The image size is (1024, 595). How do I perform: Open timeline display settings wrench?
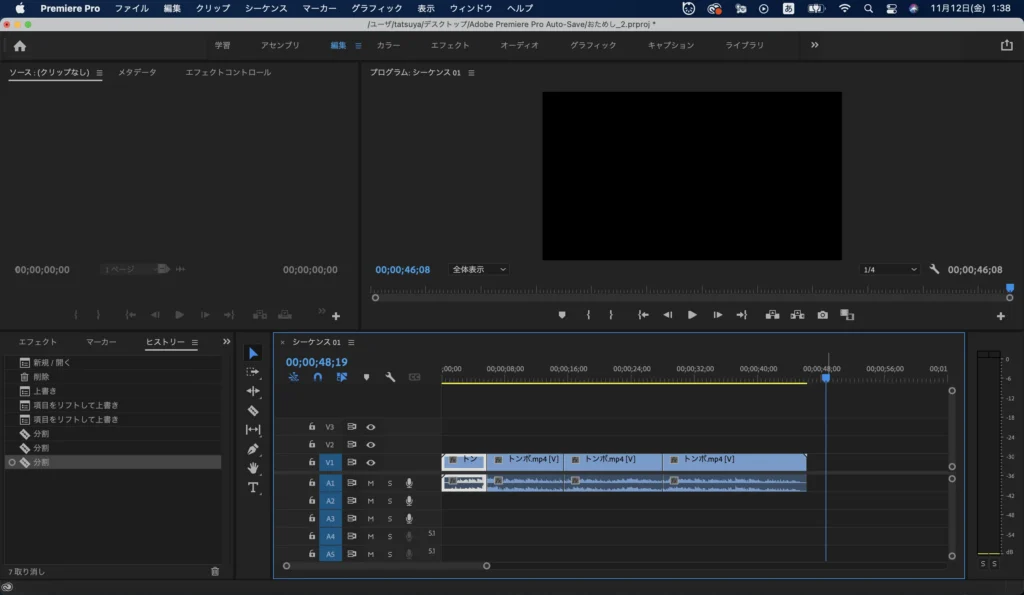(x=390, y=377)
